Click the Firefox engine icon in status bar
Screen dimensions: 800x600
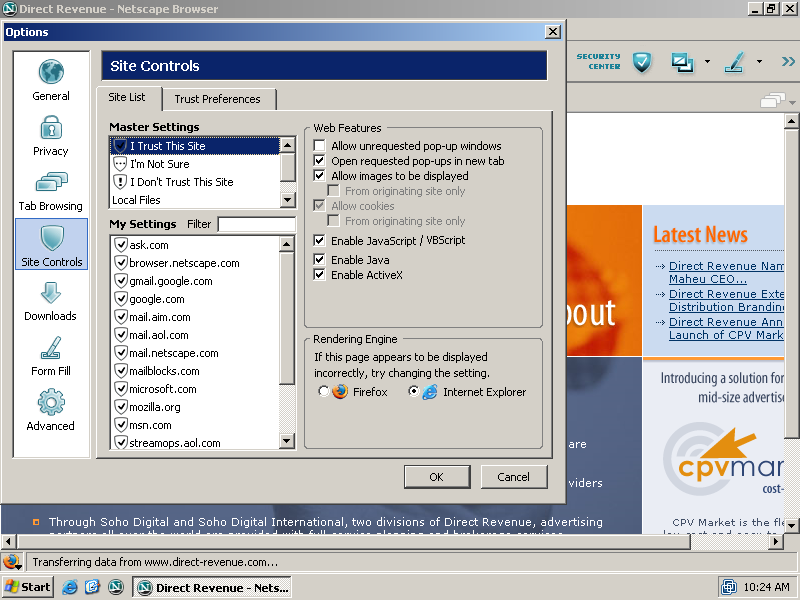11,562
